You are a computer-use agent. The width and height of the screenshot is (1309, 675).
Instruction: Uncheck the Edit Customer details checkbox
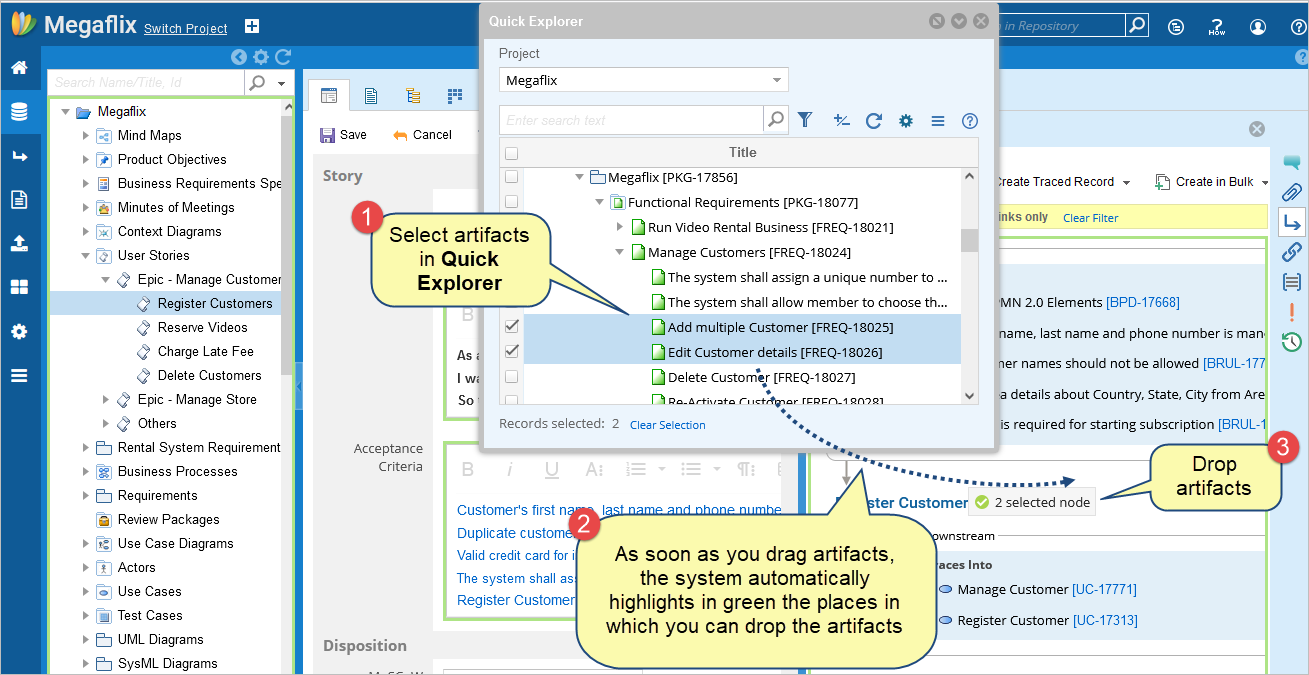512,352
